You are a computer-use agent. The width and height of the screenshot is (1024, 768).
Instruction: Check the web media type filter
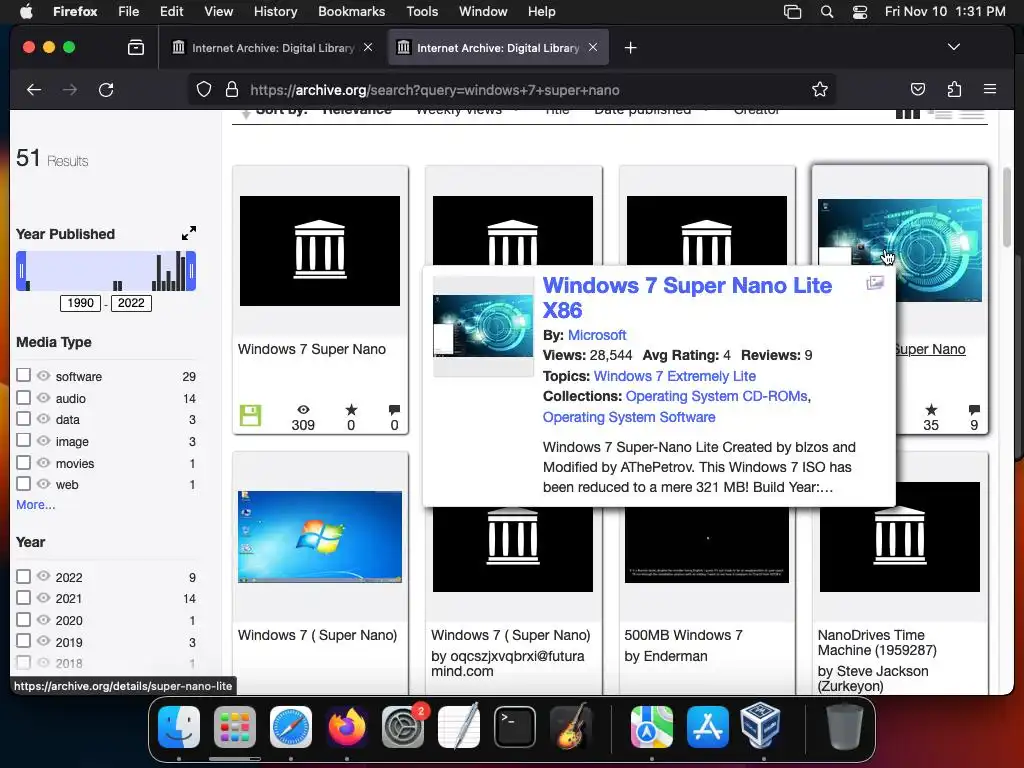pos(24,483)
